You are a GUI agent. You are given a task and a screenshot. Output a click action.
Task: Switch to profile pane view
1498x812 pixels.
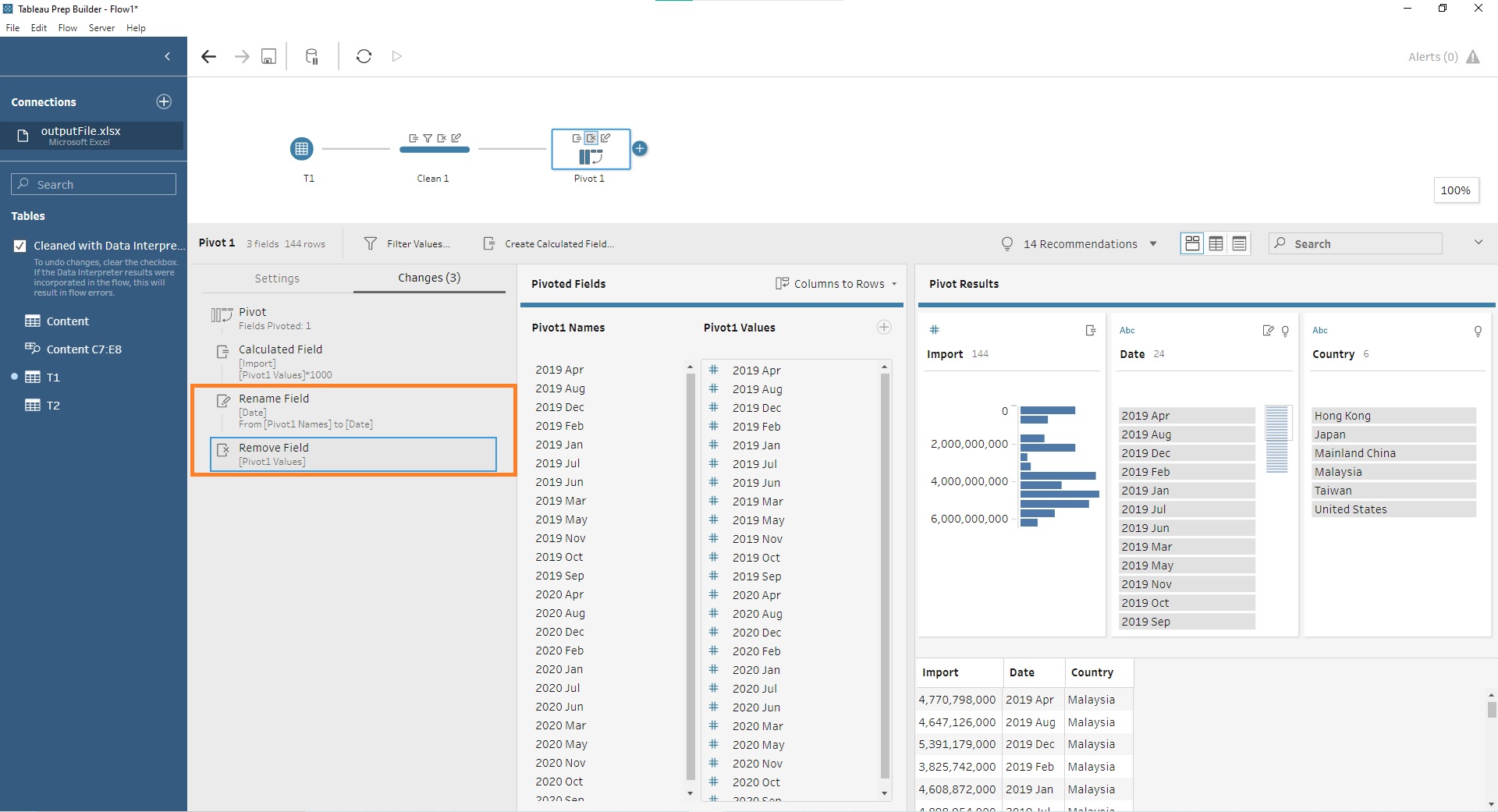1192,244
